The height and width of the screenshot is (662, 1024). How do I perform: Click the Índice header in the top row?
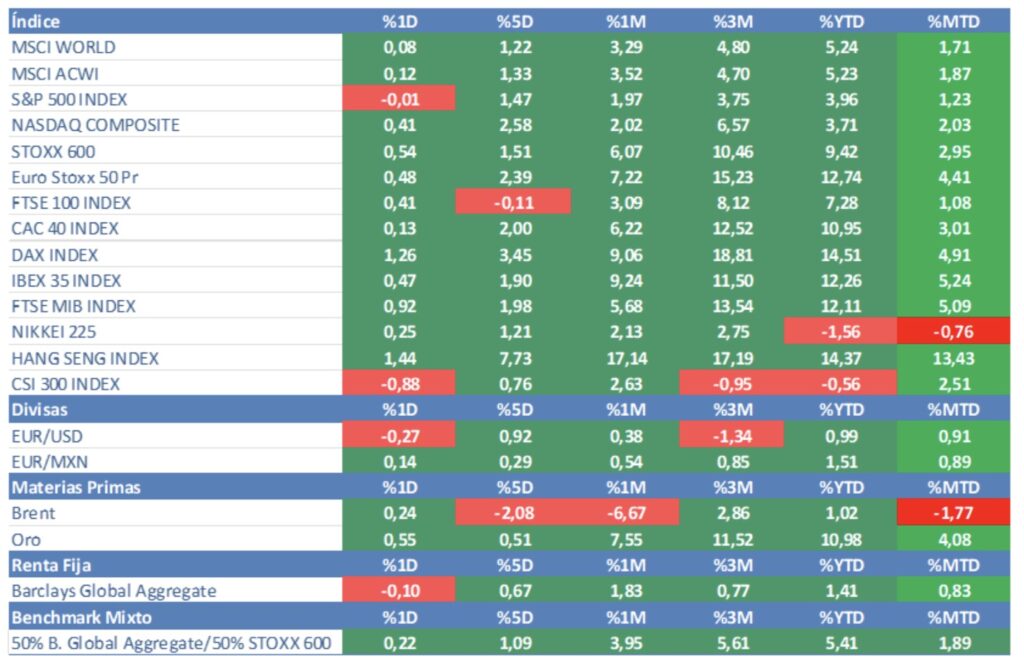(x=35, y=21)
